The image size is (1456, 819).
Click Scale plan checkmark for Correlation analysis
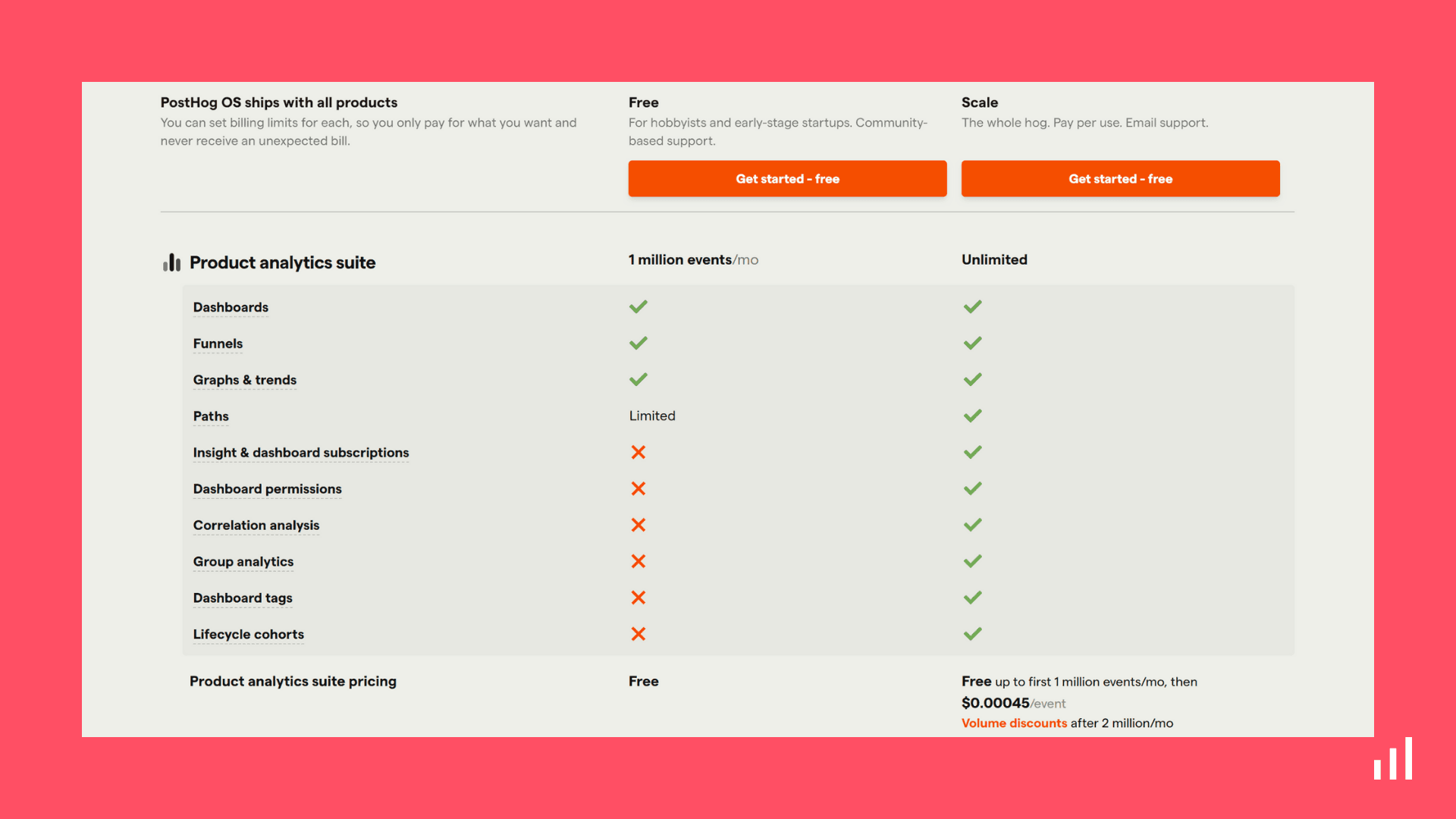[x=973, y=525]
